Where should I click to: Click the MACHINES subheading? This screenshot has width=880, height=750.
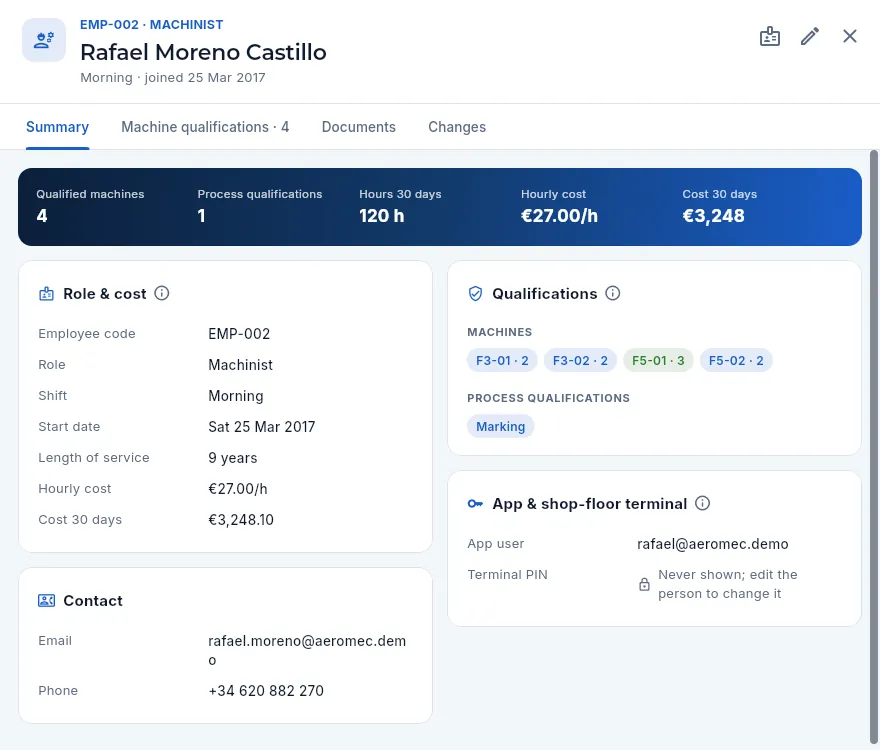click(499, 332)
